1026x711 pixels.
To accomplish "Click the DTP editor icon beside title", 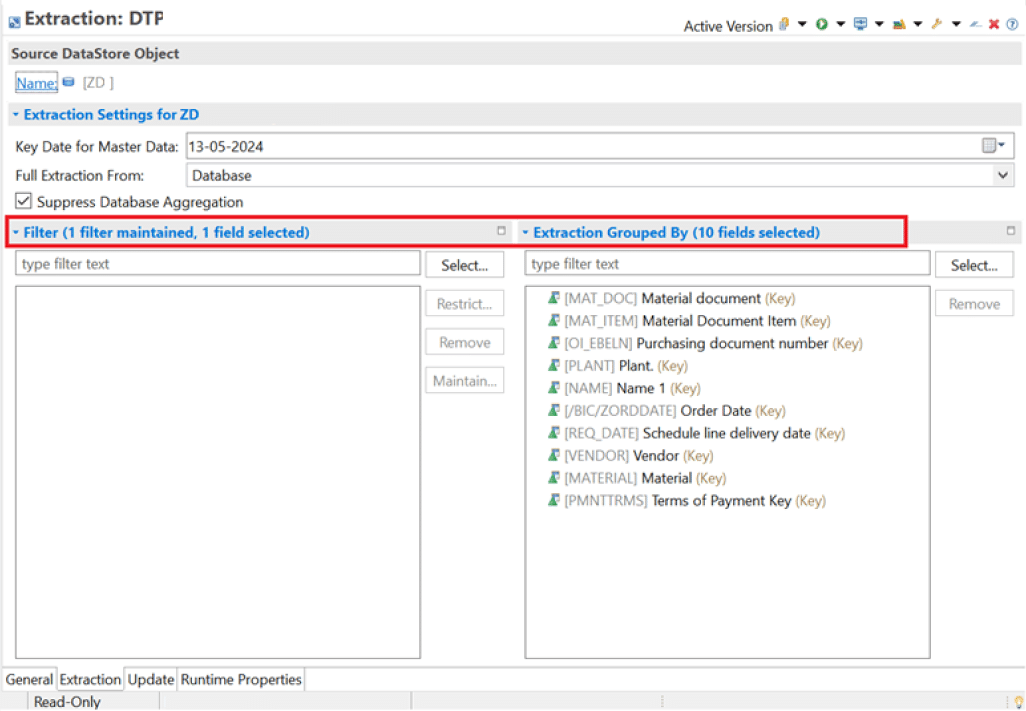I will [x=14, y=22].
